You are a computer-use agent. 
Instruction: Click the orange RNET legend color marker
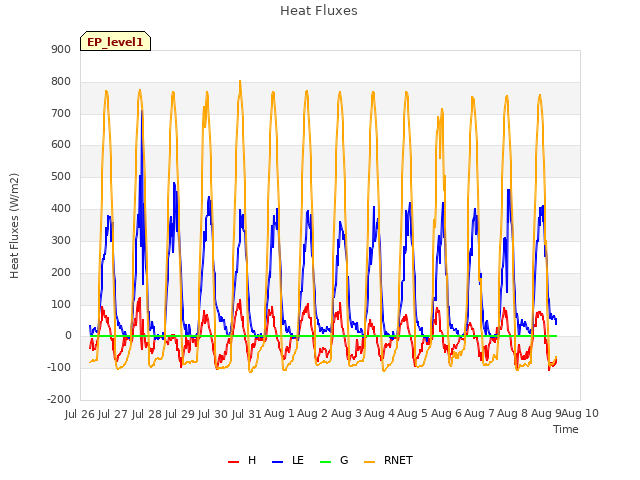point(369,462)
